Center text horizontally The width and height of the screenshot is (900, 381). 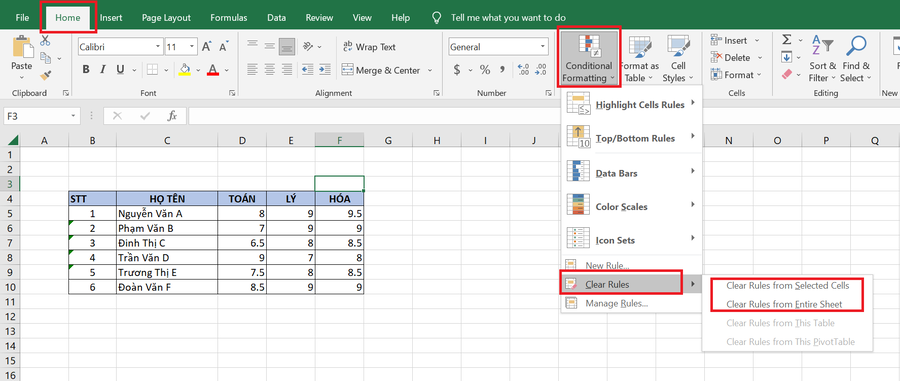point(269,70)
